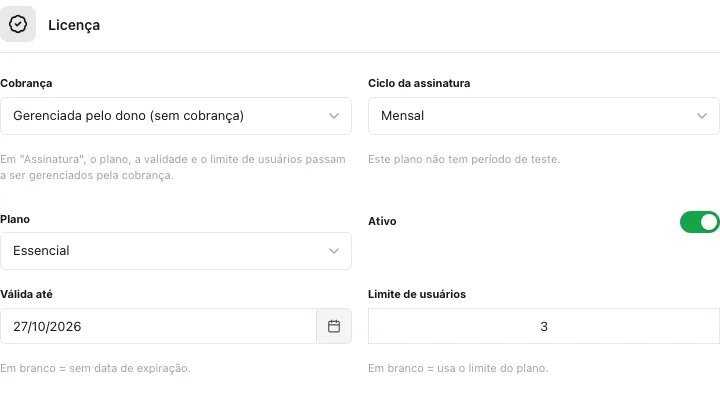Image resolution: width=720 pixels, height=403 pixels.
Task: Click the Ativo label text
Action: (x=382, y=221)
